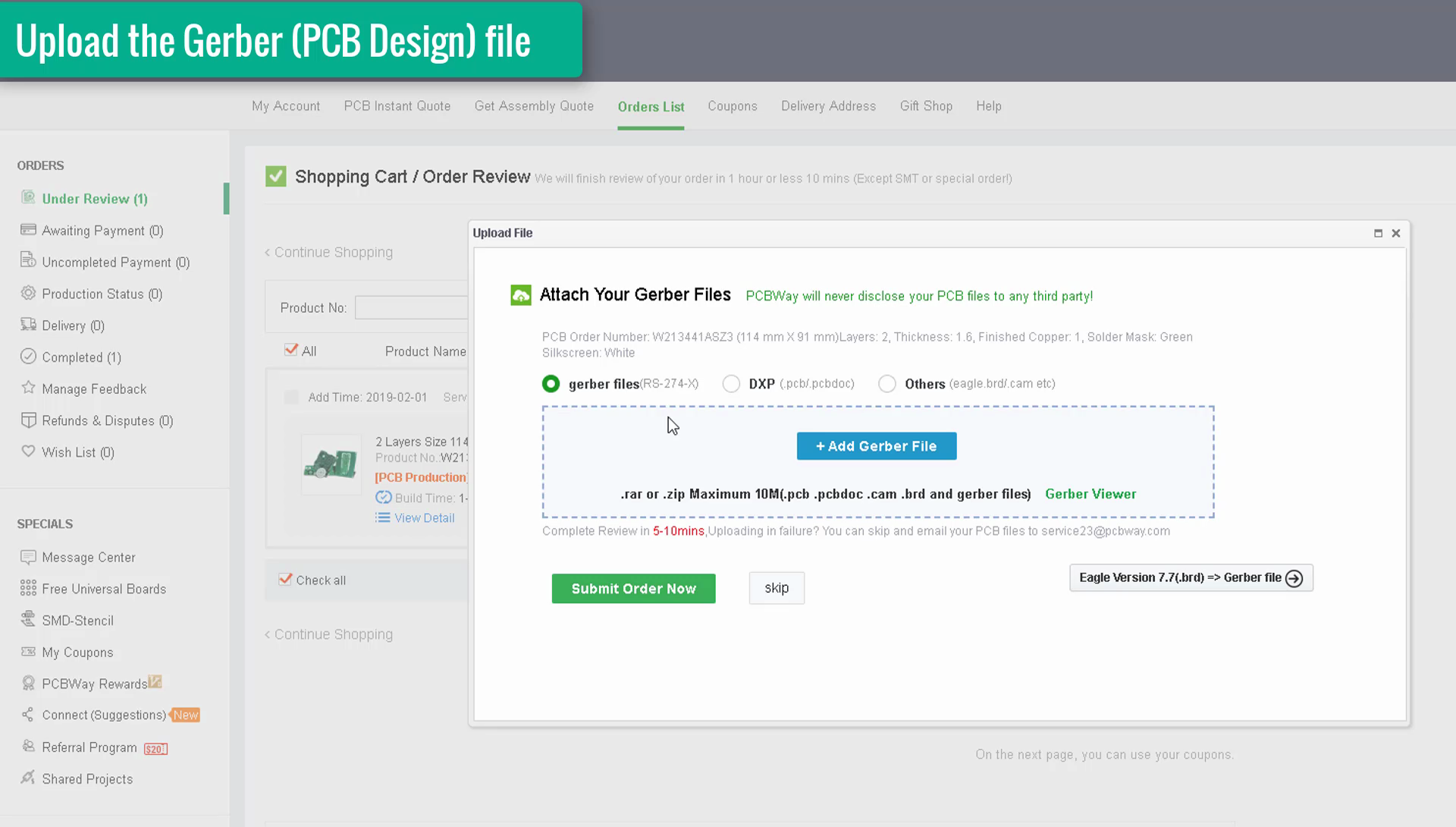1456x827 pixels.
Task: Click the shopping cart order review icon
Action: point(276,177)
